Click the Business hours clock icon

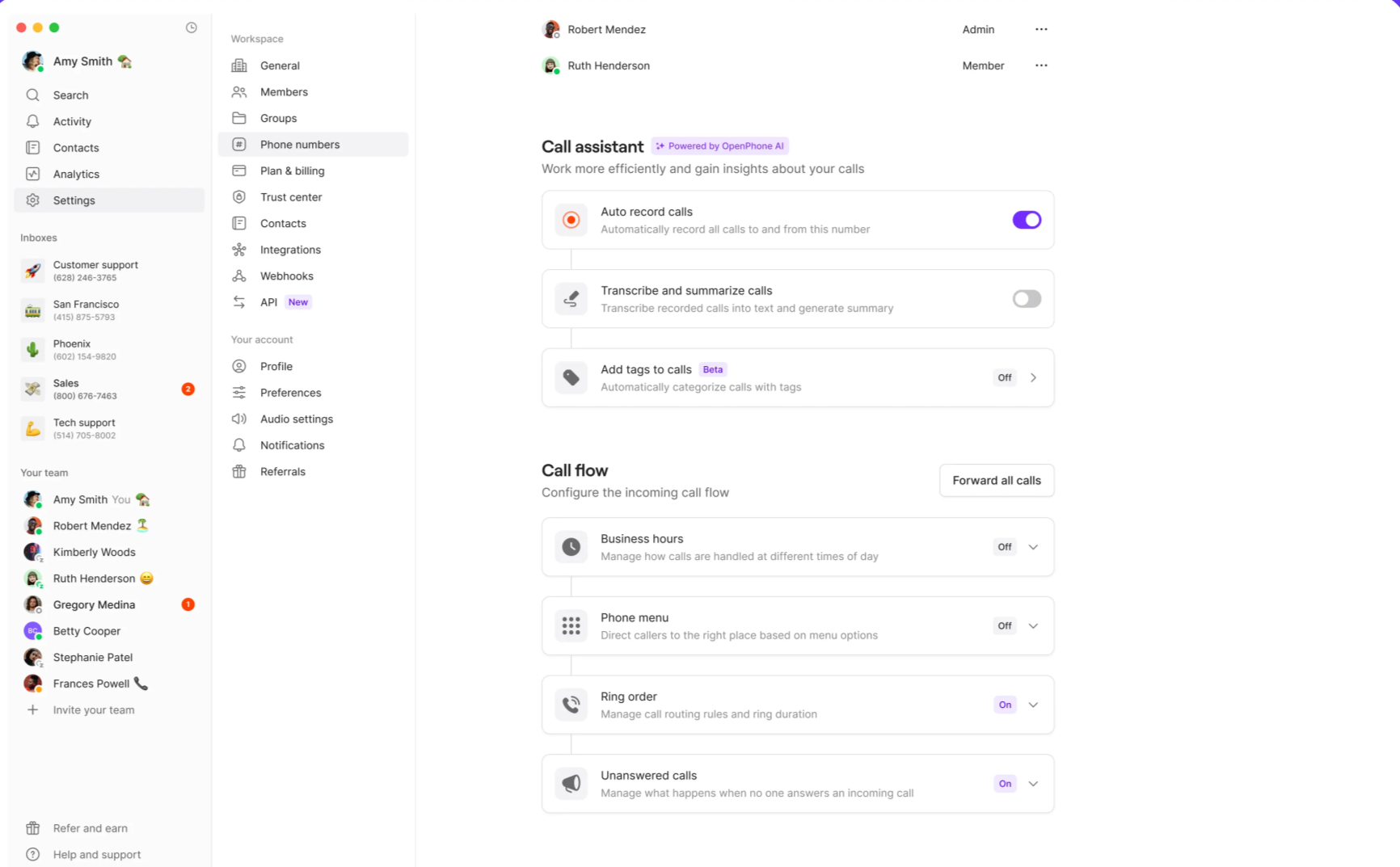click(x=571, y=547)
